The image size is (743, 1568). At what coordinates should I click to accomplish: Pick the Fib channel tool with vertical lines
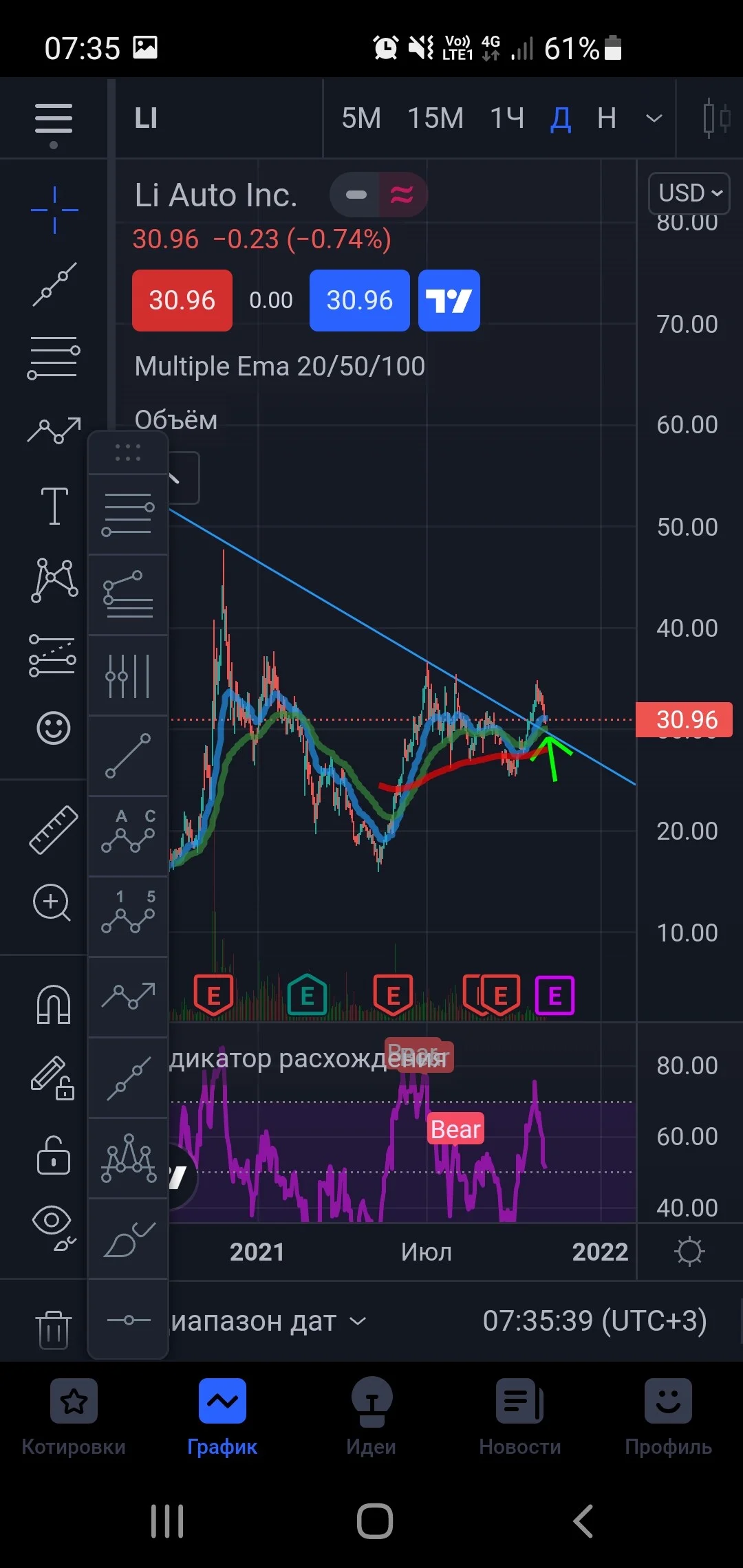[x=128, y=675]
